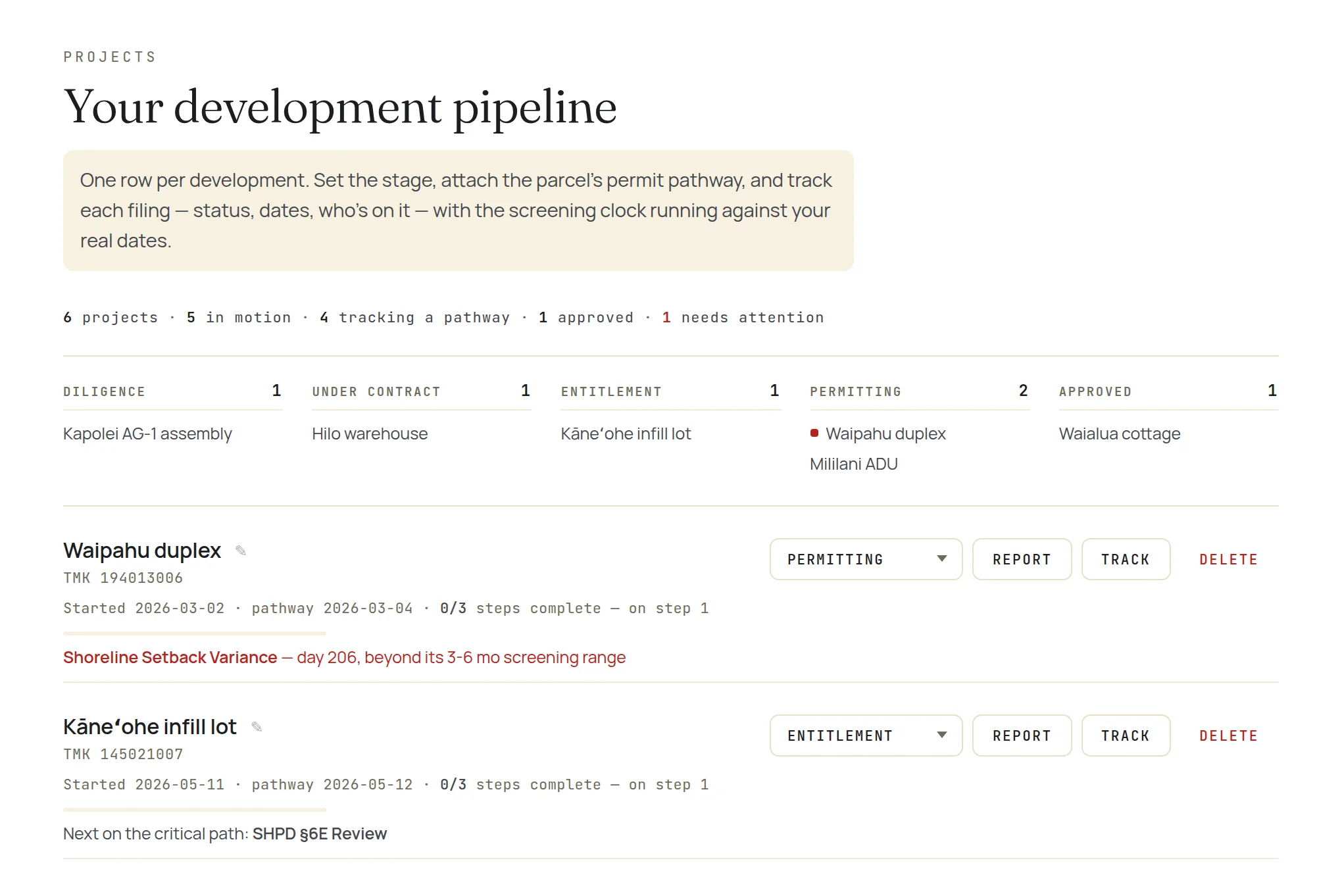Image resolution: width=1342 pixels, height=896 pixels.
Task: Select Waipahu duplex in Permitting column
Action: (885, 434)
